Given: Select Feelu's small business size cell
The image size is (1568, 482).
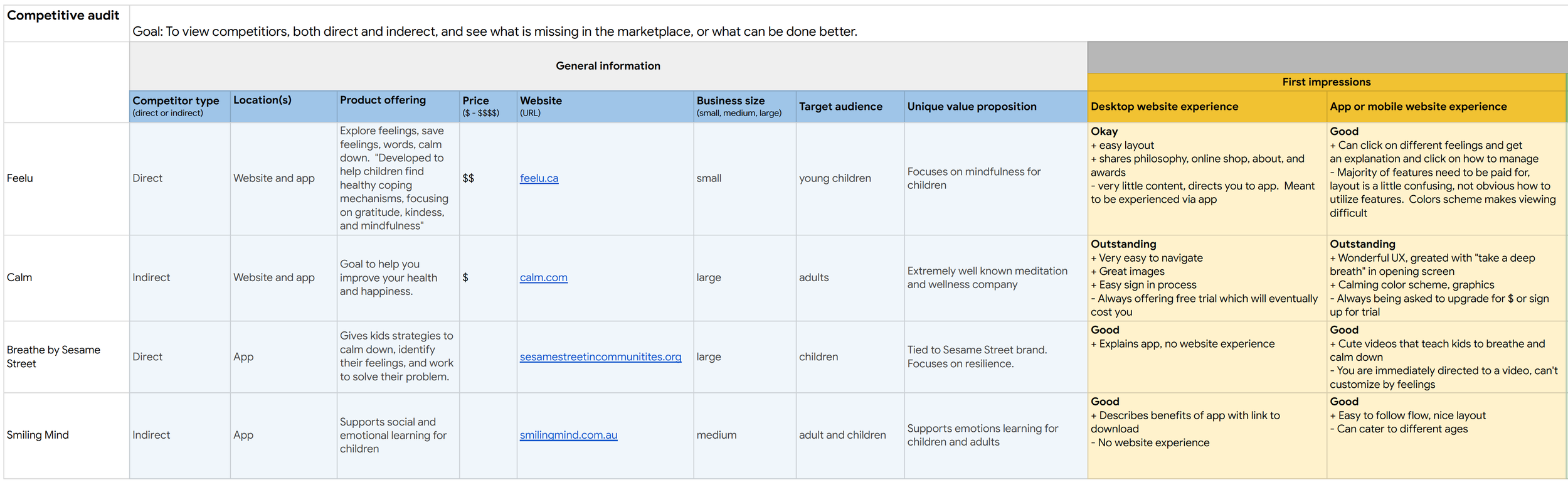Looking at the screenshot, I should pyautogui.click(x=744, y=178).
